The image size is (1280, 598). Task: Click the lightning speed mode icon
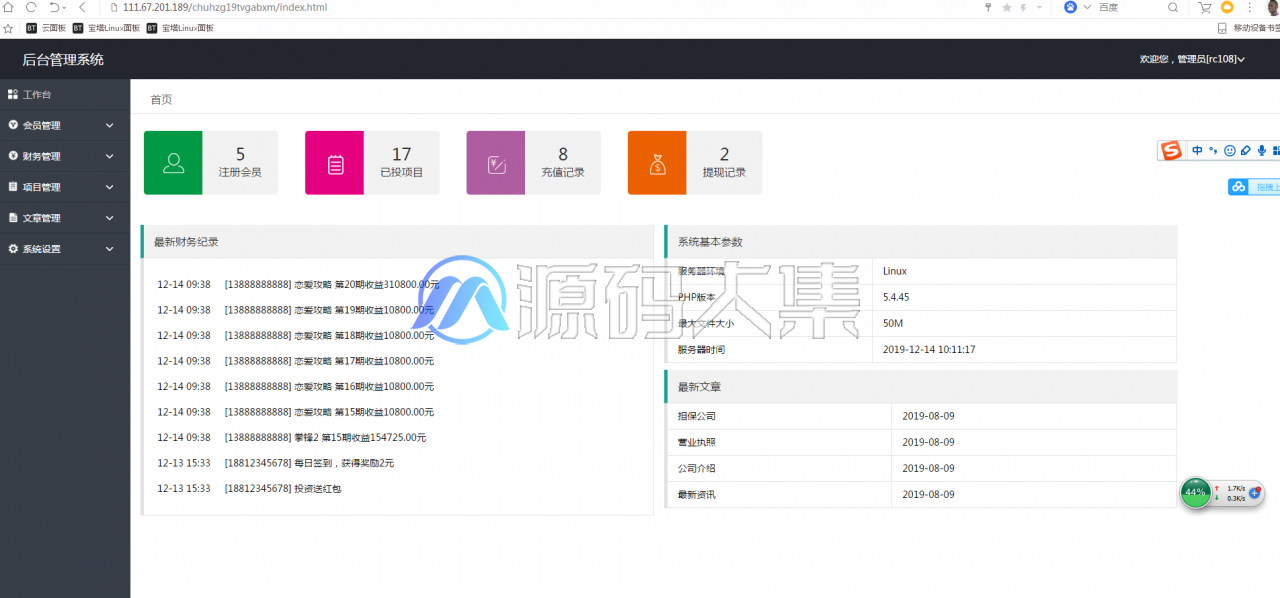coord(1023,7)
